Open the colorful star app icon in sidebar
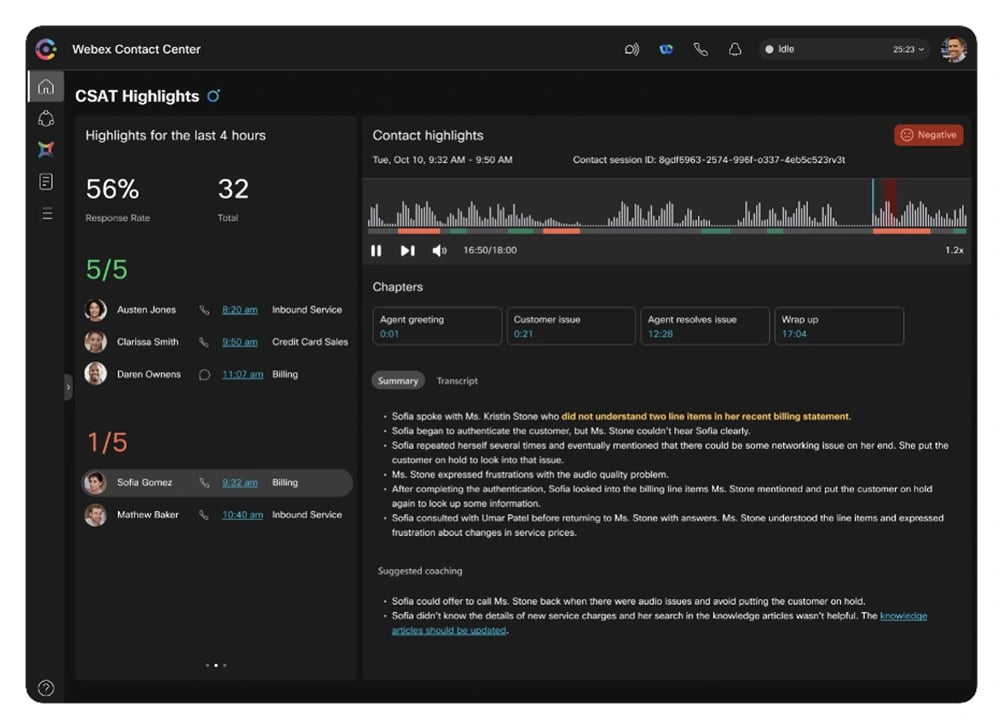Image resolution: width=1000 pixels, height=725 pixels. (x=46, y=149)
